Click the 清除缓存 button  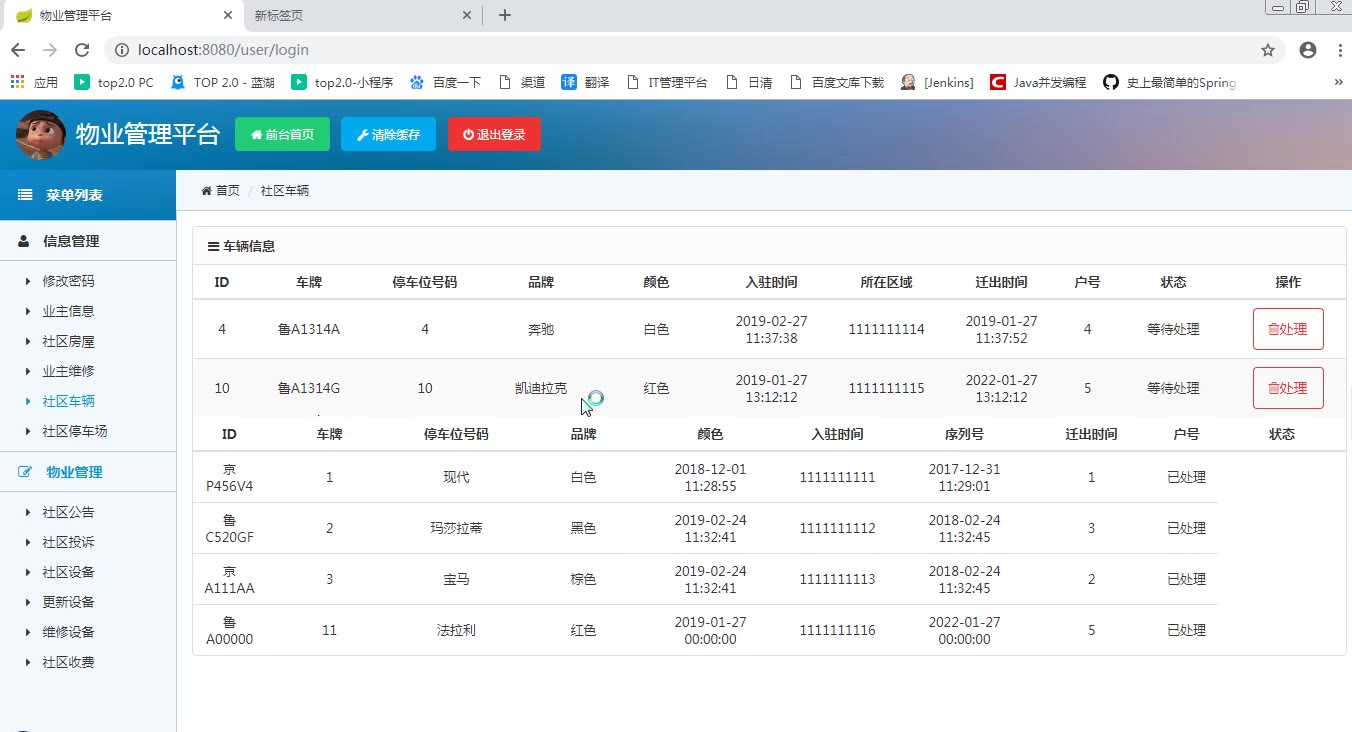[388, 135]
